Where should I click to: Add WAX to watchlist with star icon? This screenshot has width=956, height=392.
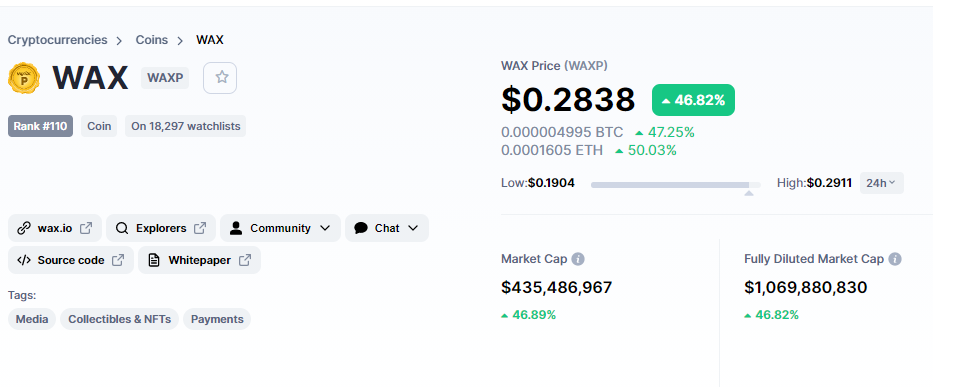click(x=220, y=77)
